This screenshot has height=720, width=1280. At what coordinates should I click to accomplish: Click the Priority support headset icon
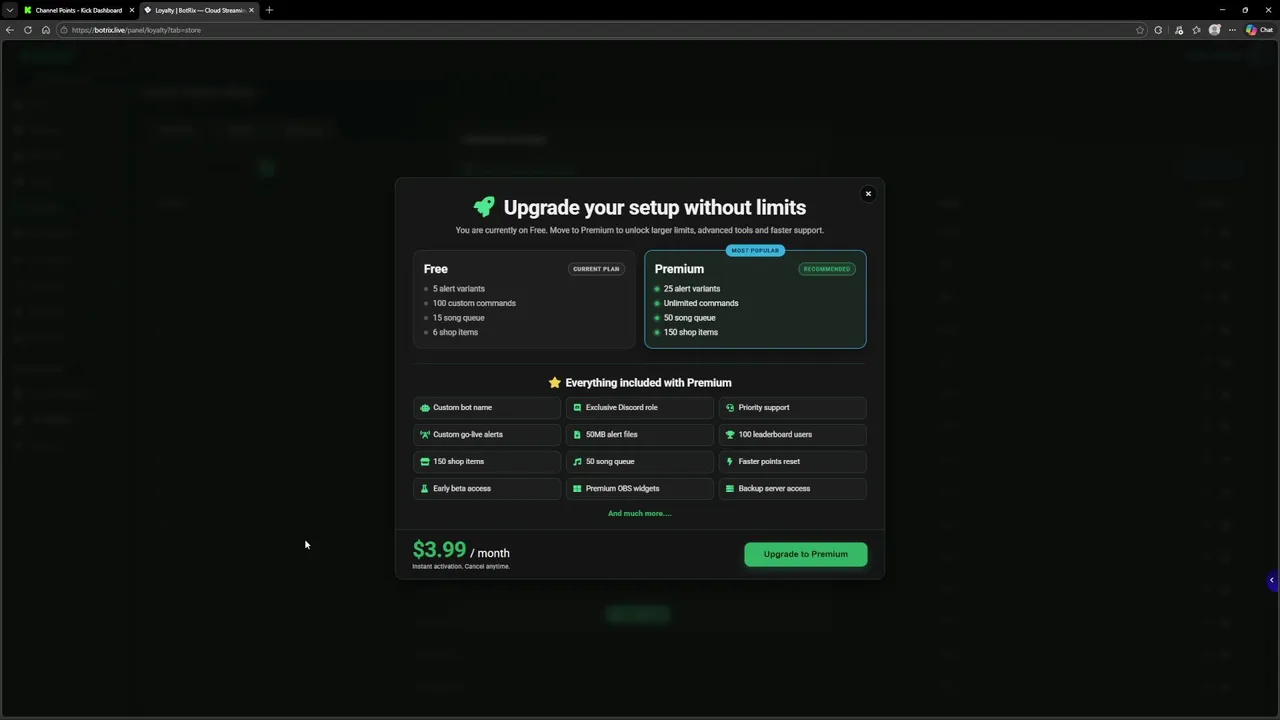point(730,408)
